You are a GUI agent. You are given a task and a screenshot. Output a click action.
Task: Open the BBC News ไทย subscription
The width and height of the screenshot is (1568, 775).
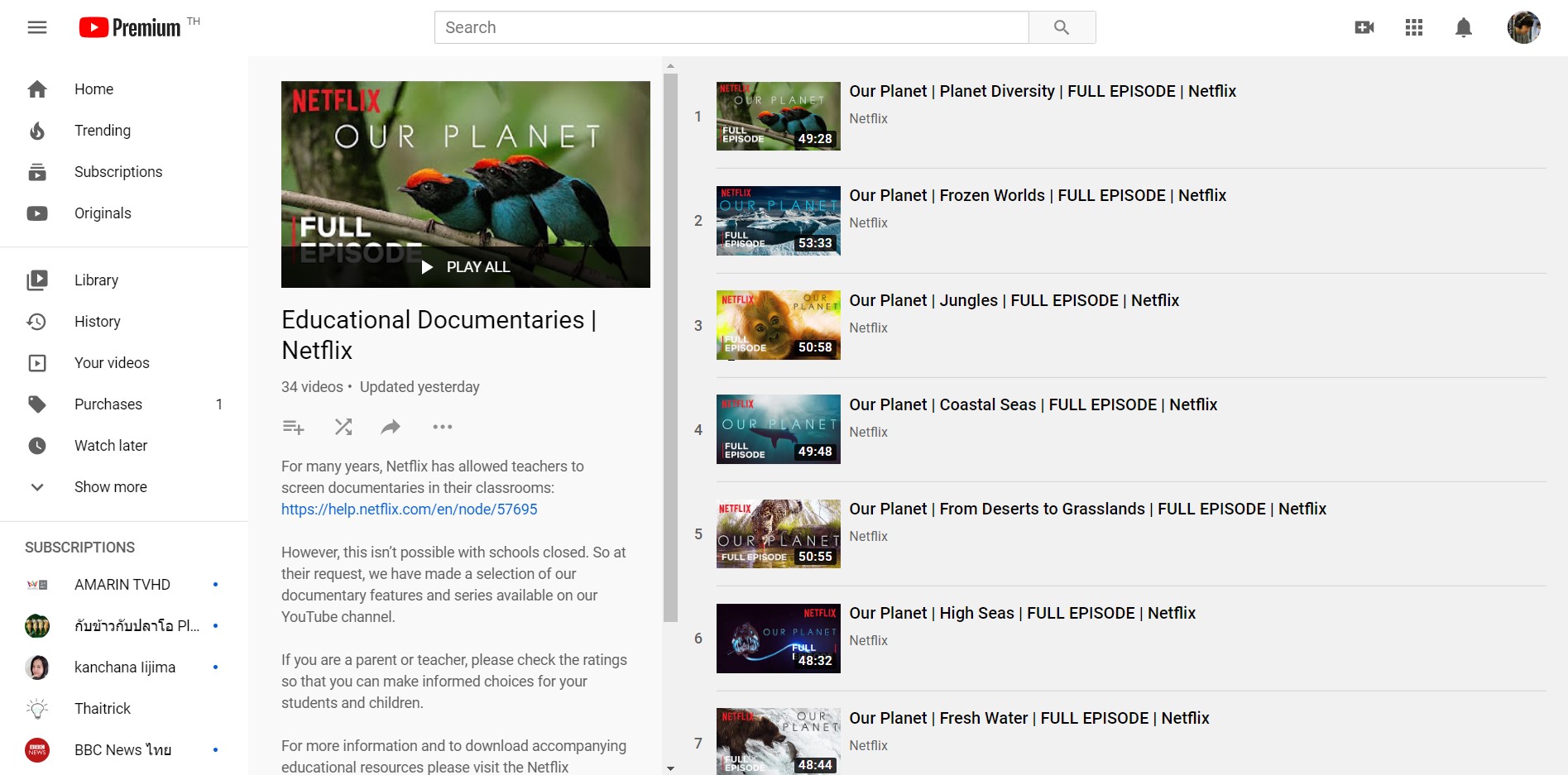tap(122, 750)
